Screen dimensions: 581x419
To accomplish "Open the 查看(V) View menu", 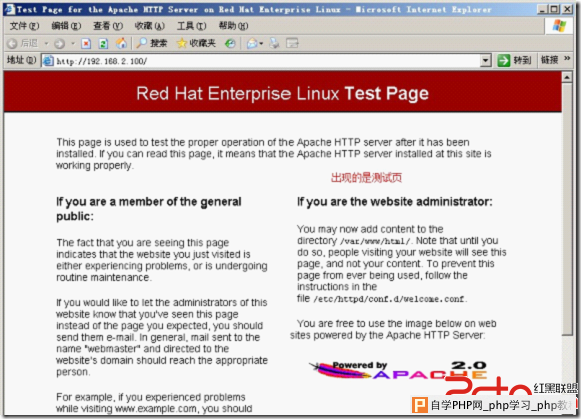I will pos(108,26).
